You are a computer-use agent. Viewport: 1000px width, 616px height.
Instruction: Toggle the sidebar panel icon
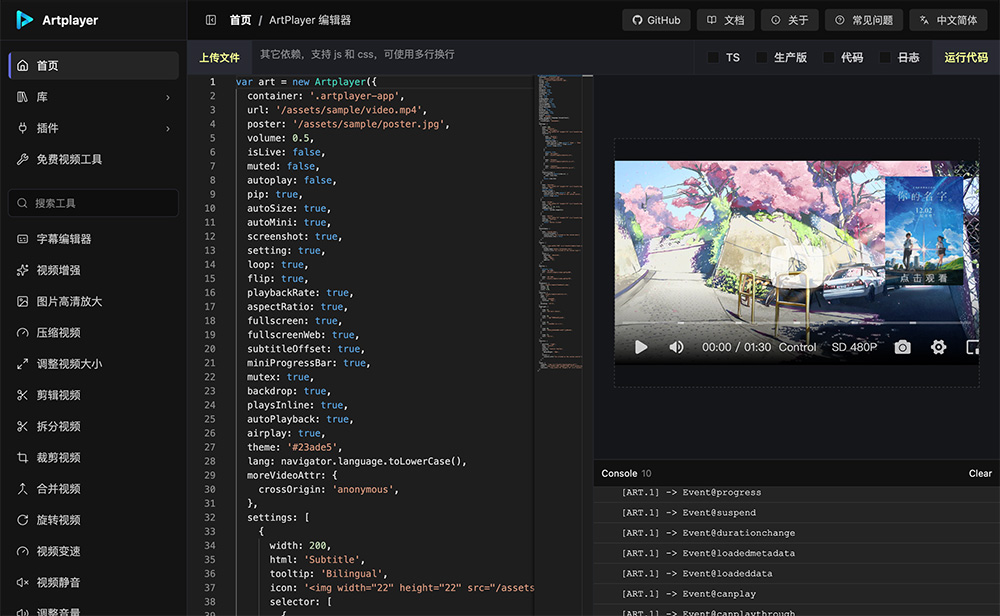(210, 20)
